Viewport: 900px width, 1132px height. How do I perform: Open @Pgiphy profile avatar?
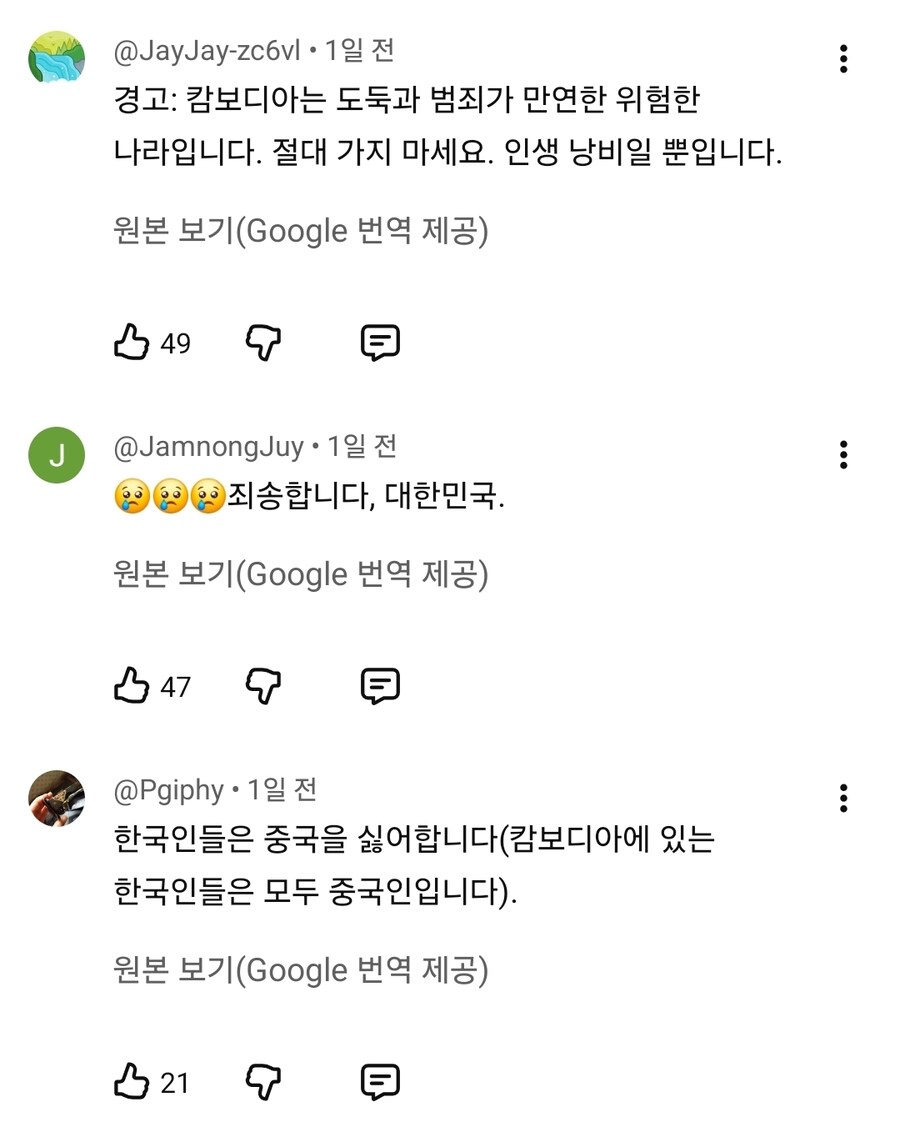57,798
